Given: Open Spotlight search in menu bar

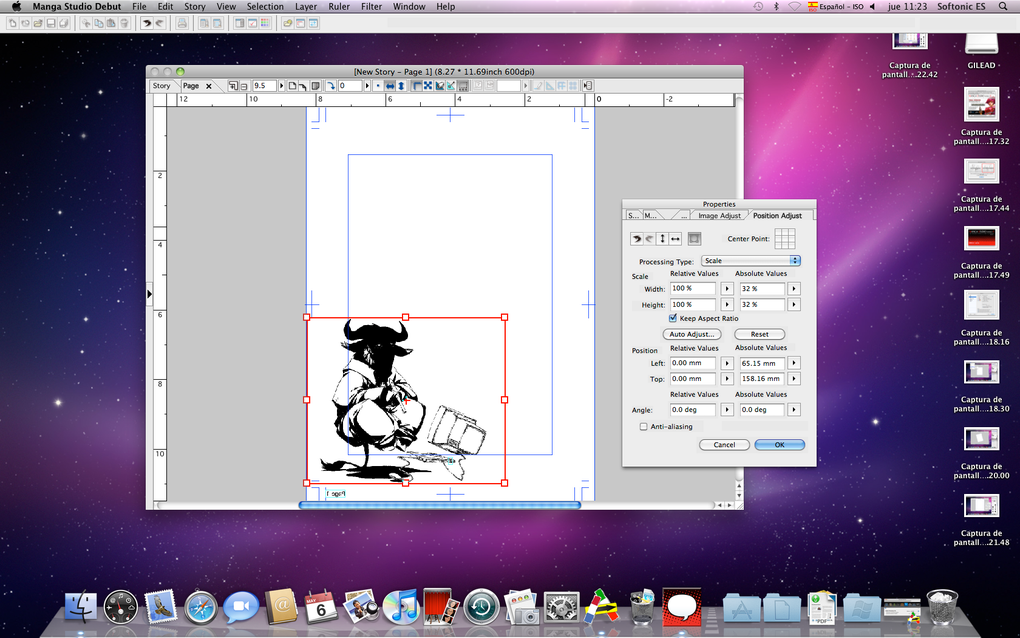Looking at the screenshot, I should (x=1003, y=7).
